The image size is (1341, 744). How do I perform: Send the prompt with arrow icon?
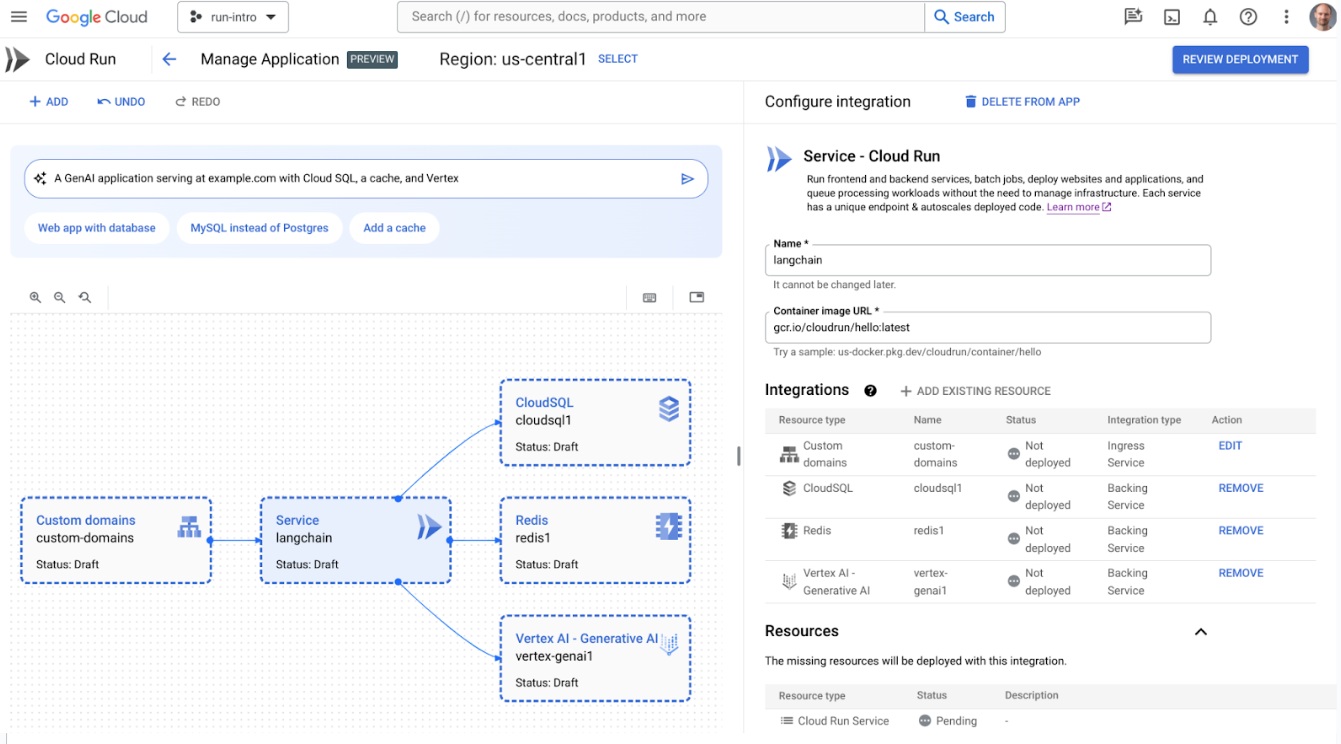[x=687, y=179]
